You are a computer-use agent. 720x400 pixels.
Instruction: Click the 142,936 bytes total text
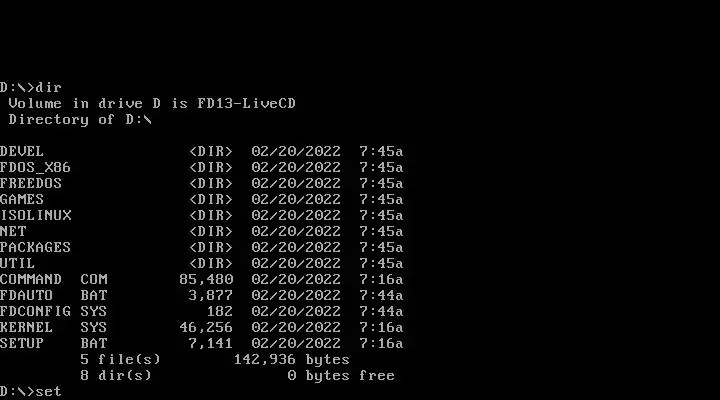[292, 360]
